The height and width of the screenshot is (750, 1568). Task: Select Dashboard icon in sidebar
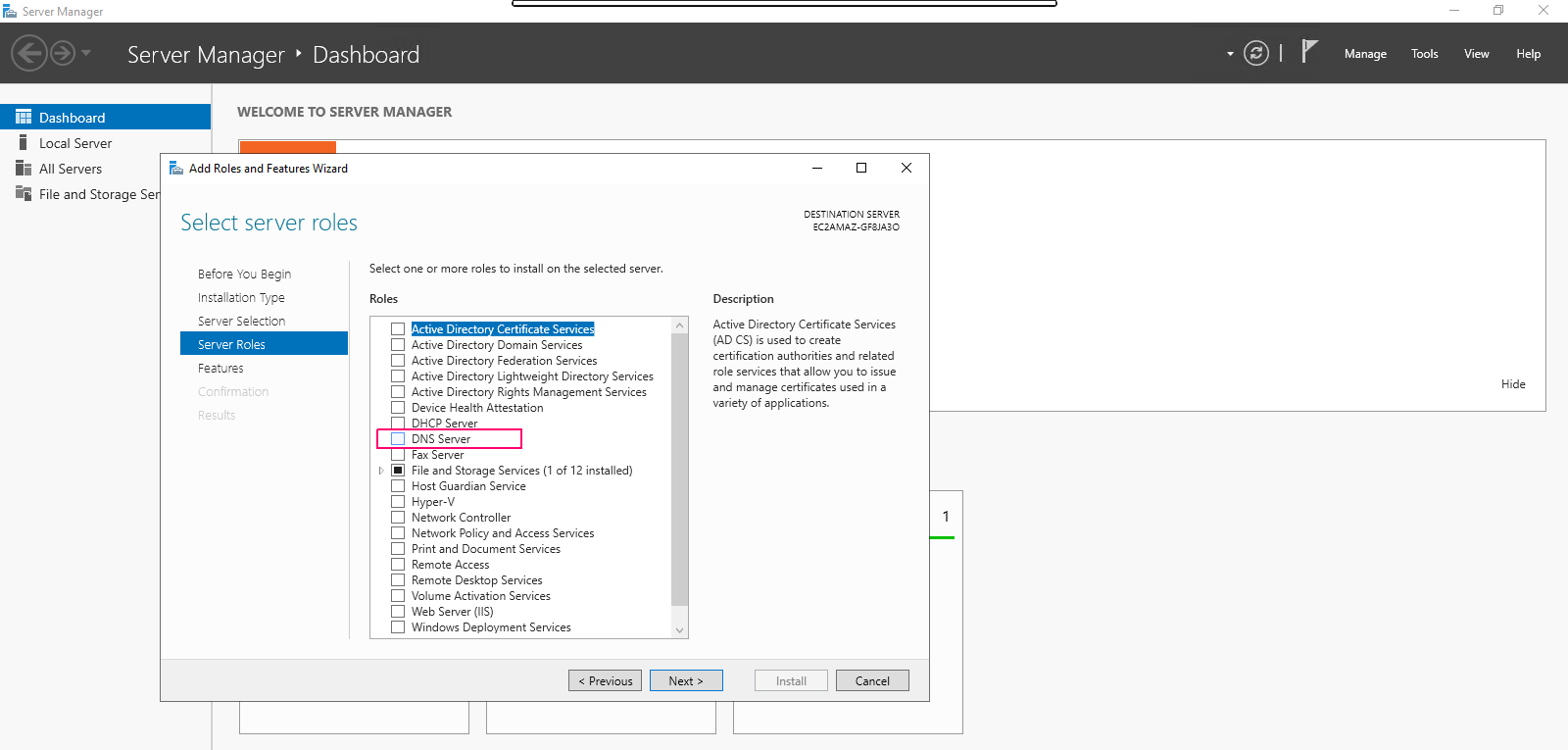[x=24, y=117]
